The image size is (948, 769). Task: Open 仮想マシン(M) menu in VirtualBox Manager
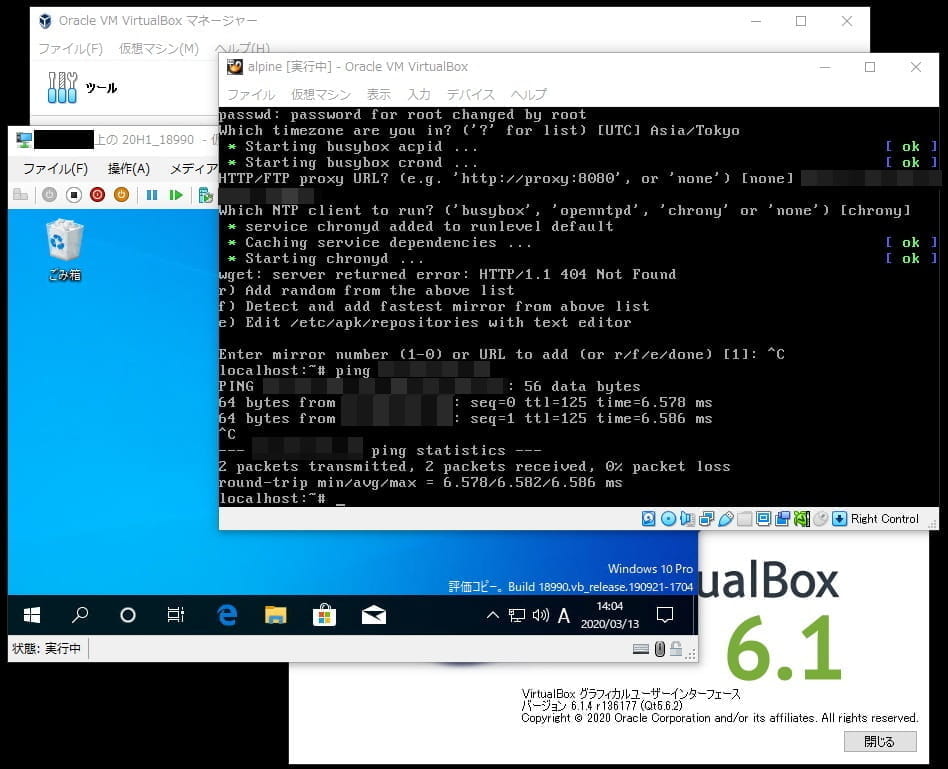tap(159, 48)
